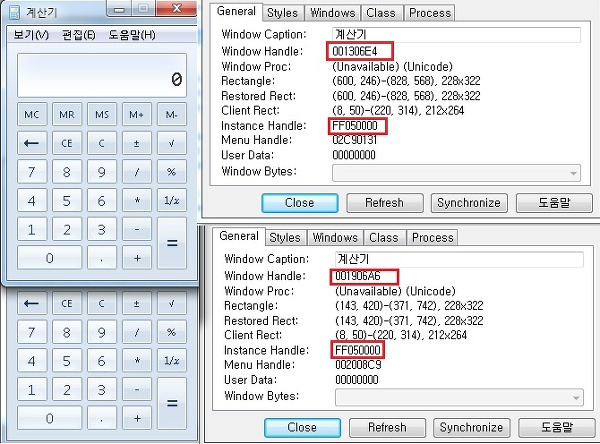Viewport: 600px width, 444px height.
Task: Click the equals key in the partially hidden calculator
Action: (x=172, y=403)
